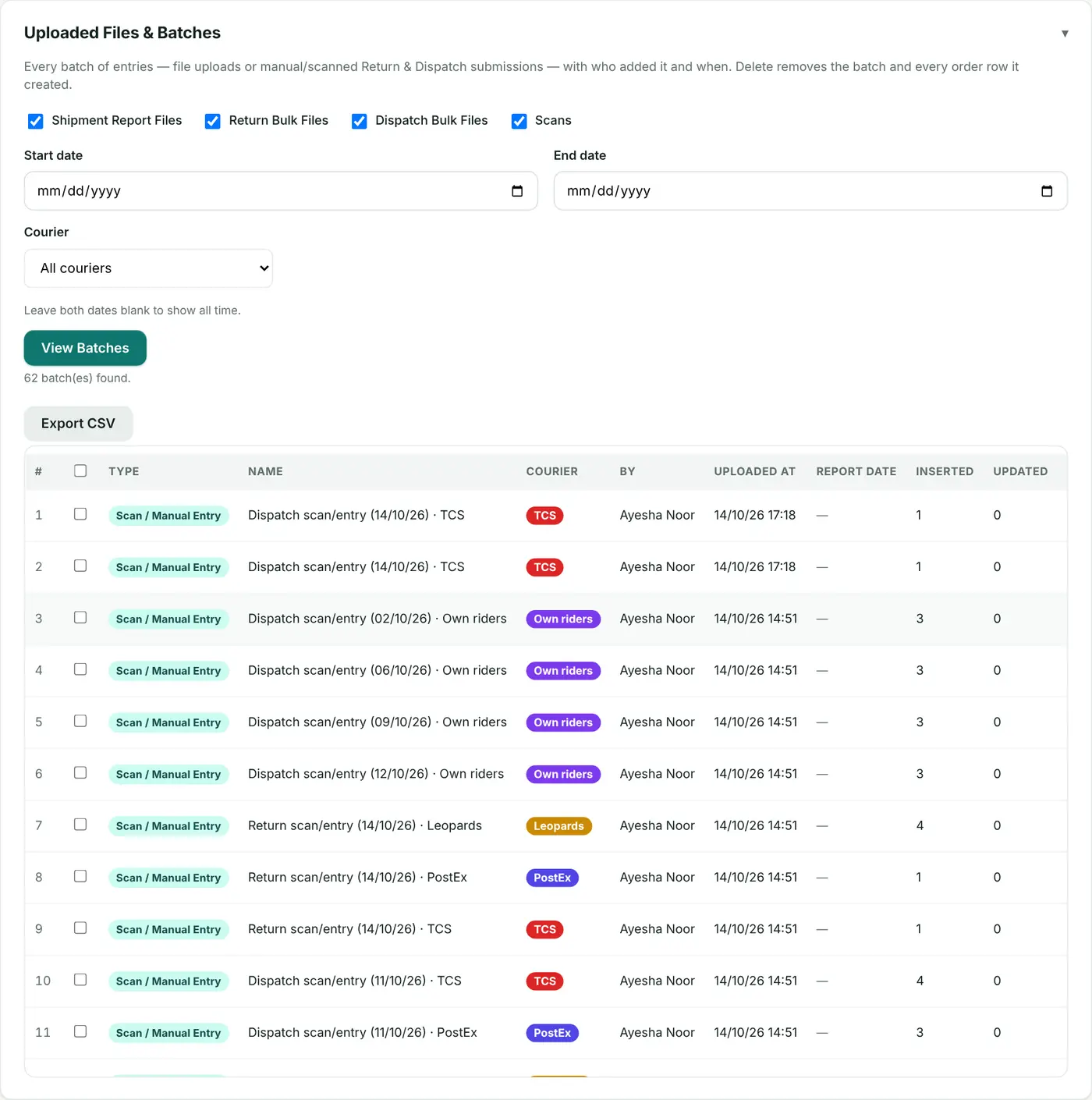Image resolution: width=1092 pixels, height=1100 pixels.
Task: Click 'Dispatch scan/entry (11/10/26) · TCS'
Action: [355, 981]
